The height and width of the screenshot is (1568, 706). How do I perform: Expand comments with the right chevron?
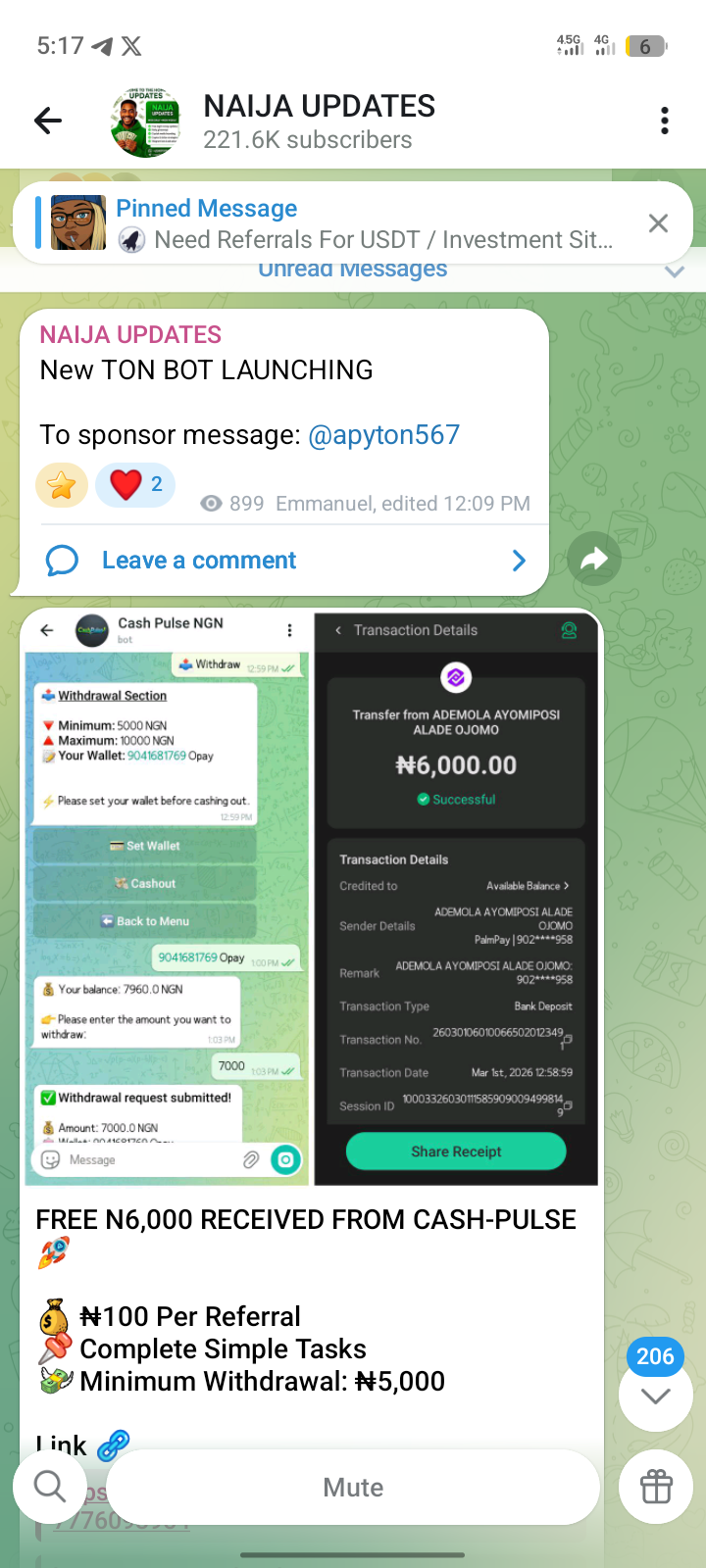tap(519, 561)
